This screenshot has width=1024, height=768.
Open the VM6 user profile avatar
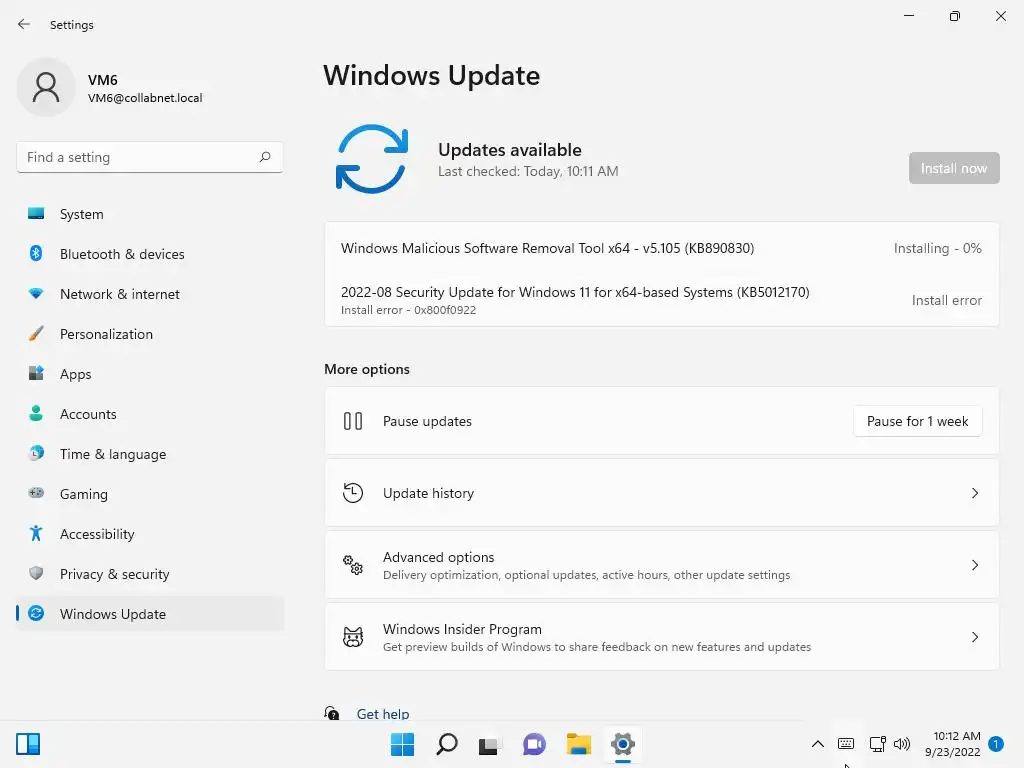tap(46, 87)
